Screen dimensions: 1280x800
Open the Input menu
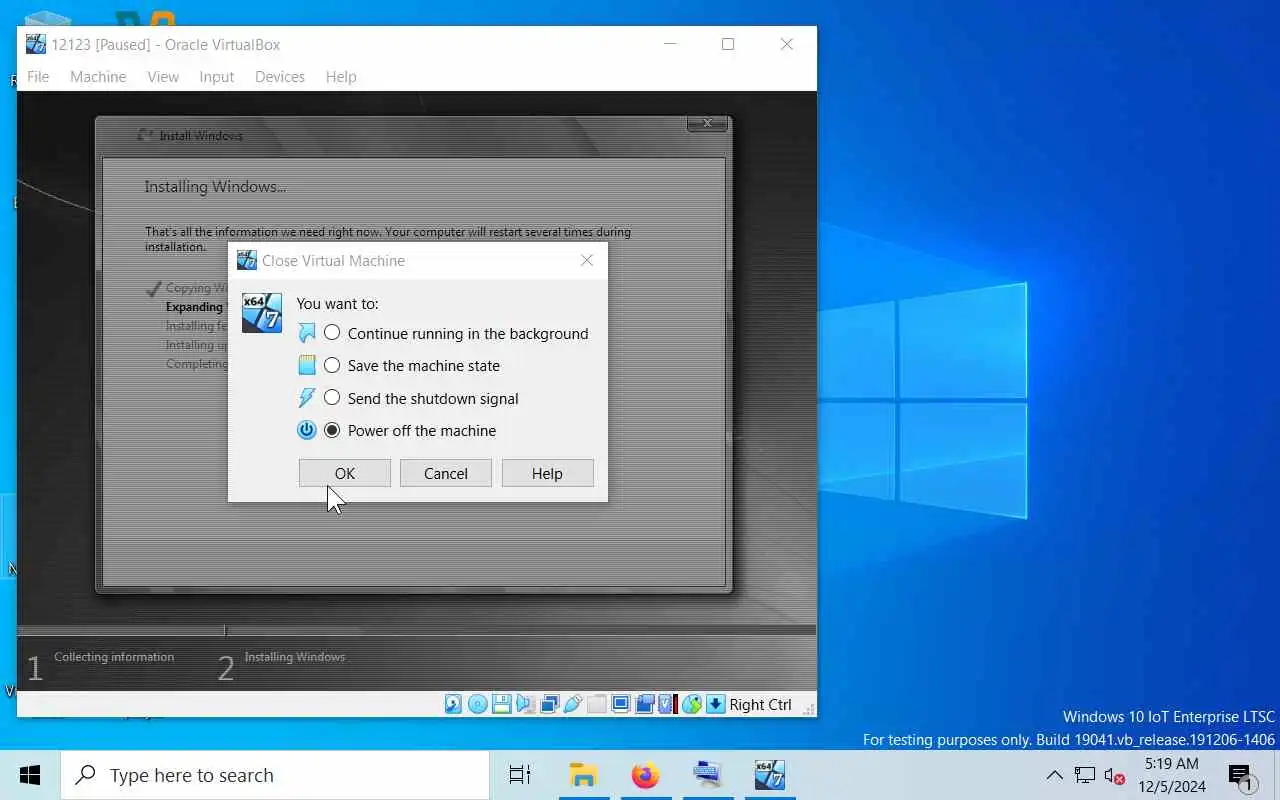pos(216,76)
